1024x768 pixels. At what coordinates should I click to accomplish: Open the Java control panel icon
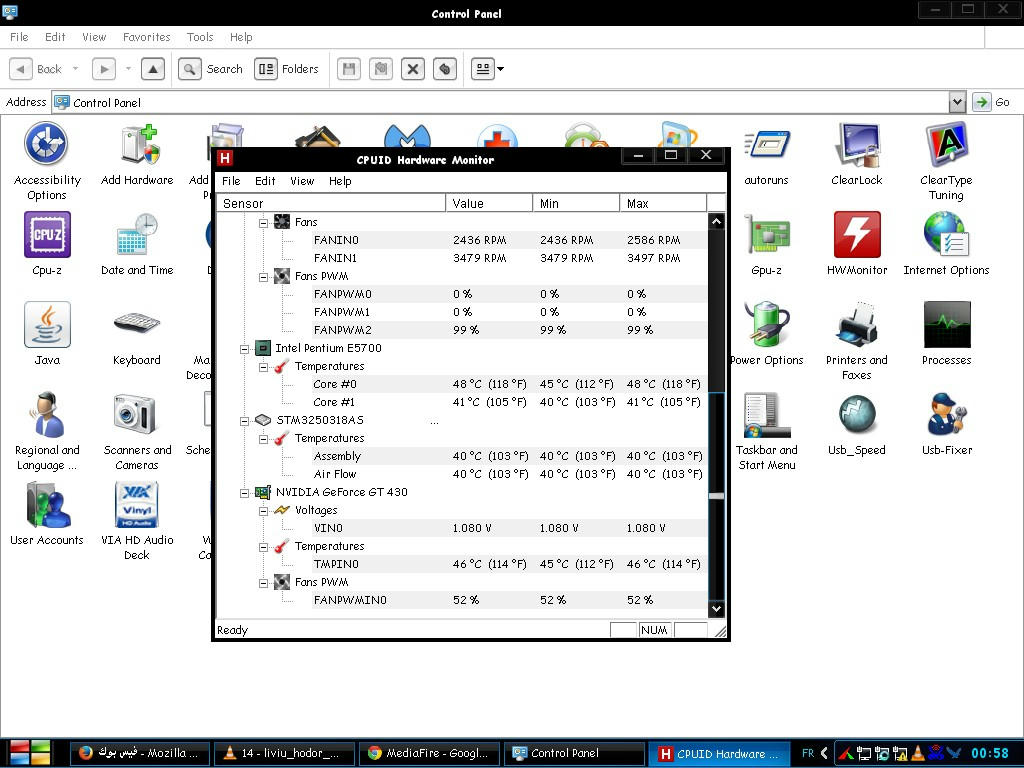coord(47,334)
